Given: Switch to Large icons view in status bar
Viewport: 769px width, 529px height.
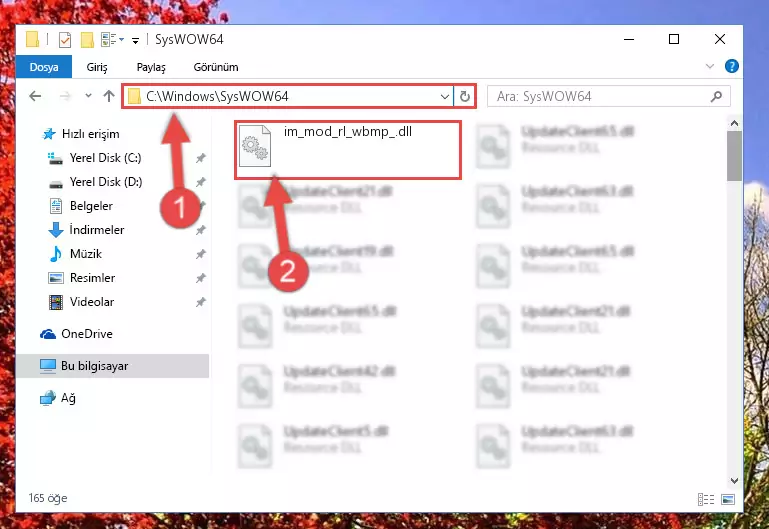Looking at the screenshot, I should 728,499.
